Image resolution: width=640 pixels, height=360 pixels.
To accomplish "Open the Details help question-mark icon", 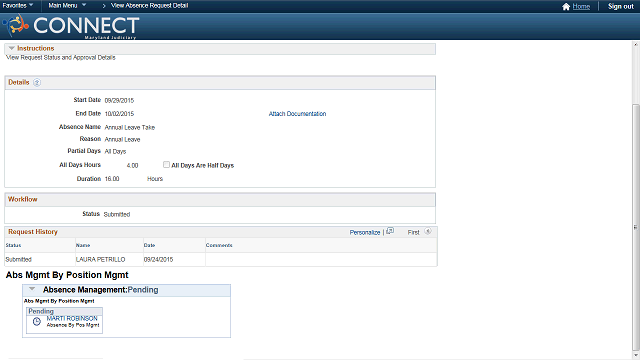I will (37, 82).
